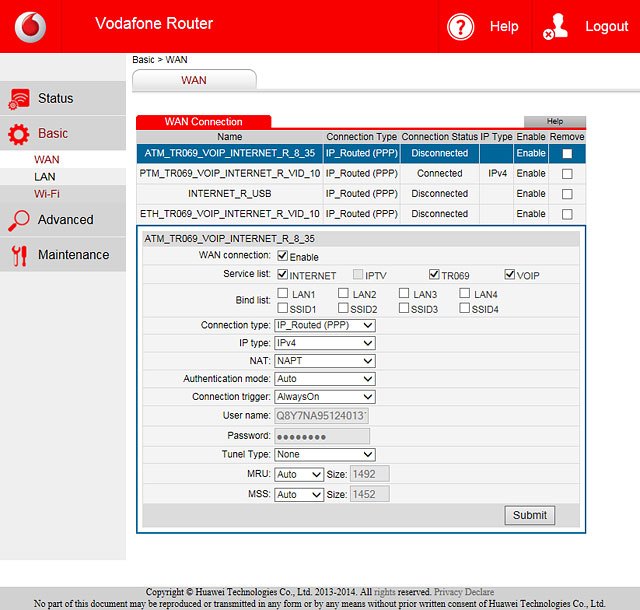640x610 pixels.
Task: Open the Privacy Declare link
Action: [463, 592]
